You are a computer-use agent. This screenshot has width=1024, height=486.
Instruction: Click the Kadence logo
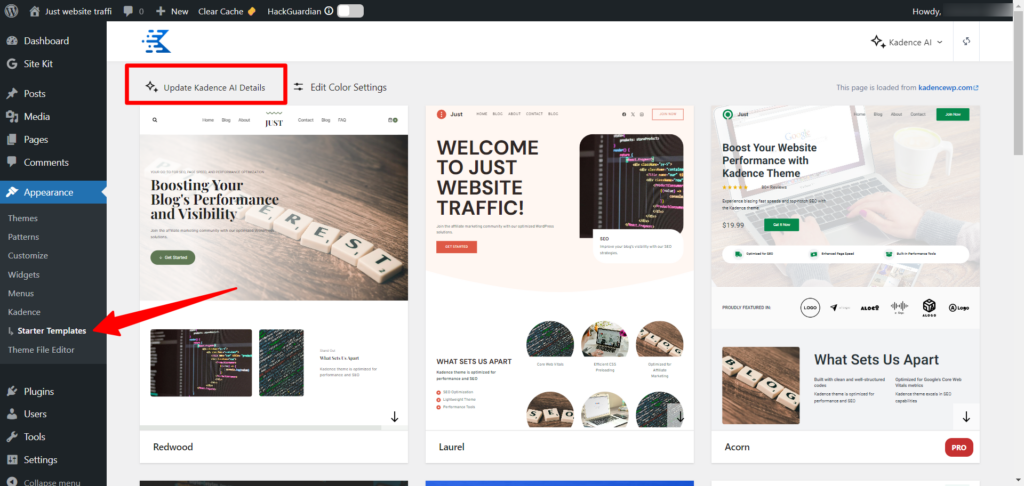click(157, 41)
